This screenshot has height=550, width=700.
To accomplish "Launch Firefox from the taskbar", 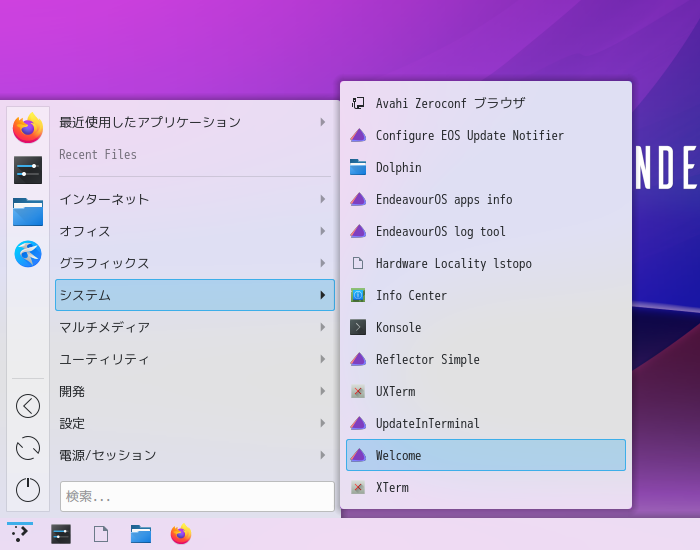I will pos(181,534).
